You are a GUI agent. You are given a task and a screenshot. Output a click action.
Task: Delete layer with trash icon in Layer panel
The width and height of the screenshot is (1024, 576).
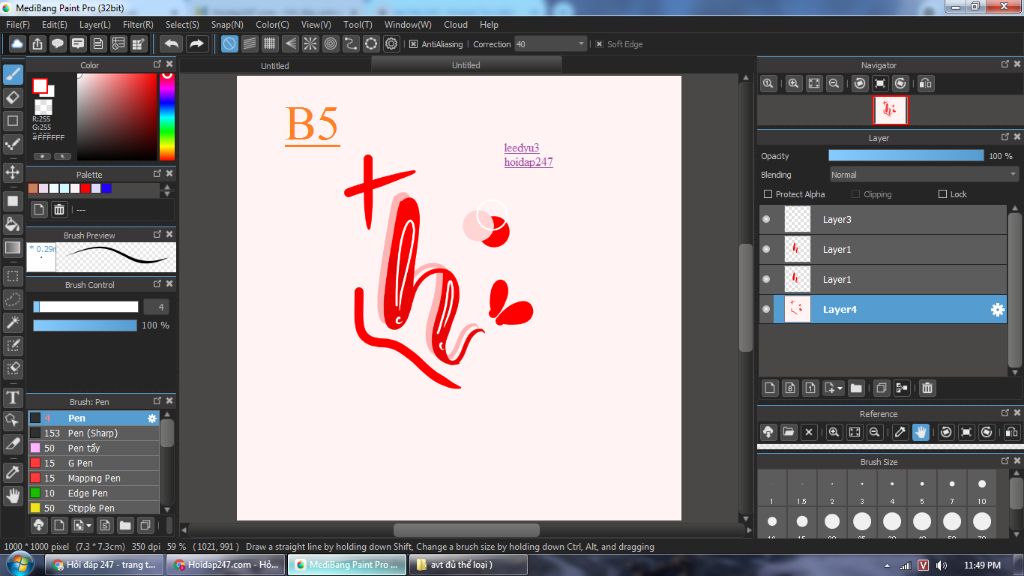point(927,388)
